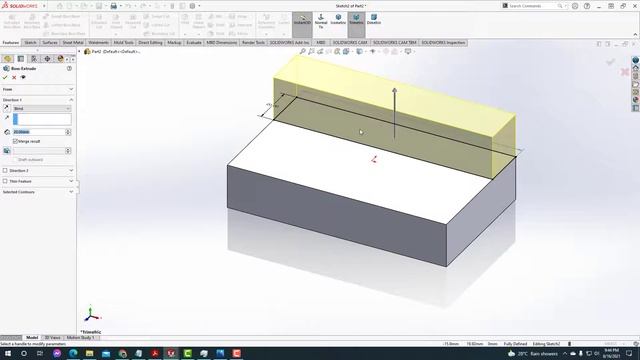Switch to the Sketch ribbon tab

(30, 42)
